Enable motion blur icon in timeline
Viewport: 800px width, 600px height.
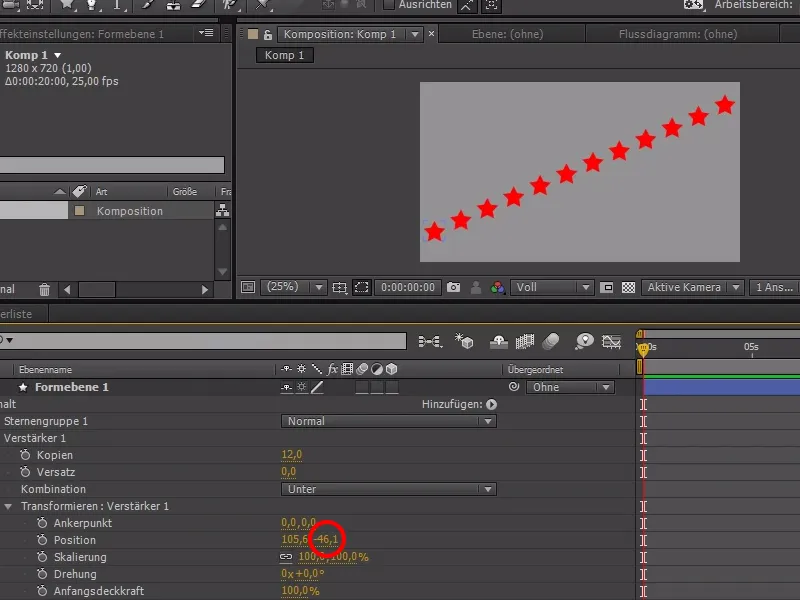(551, 341)
